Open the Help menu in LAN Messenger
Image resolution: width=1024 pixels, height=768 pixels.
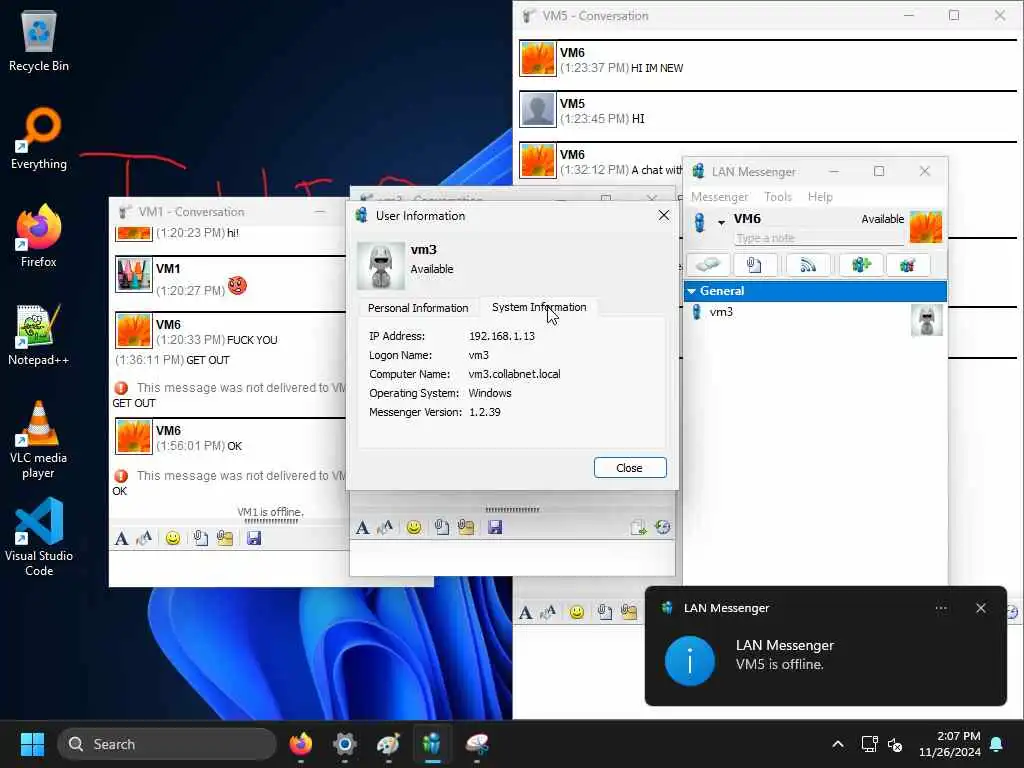[820, 197]
